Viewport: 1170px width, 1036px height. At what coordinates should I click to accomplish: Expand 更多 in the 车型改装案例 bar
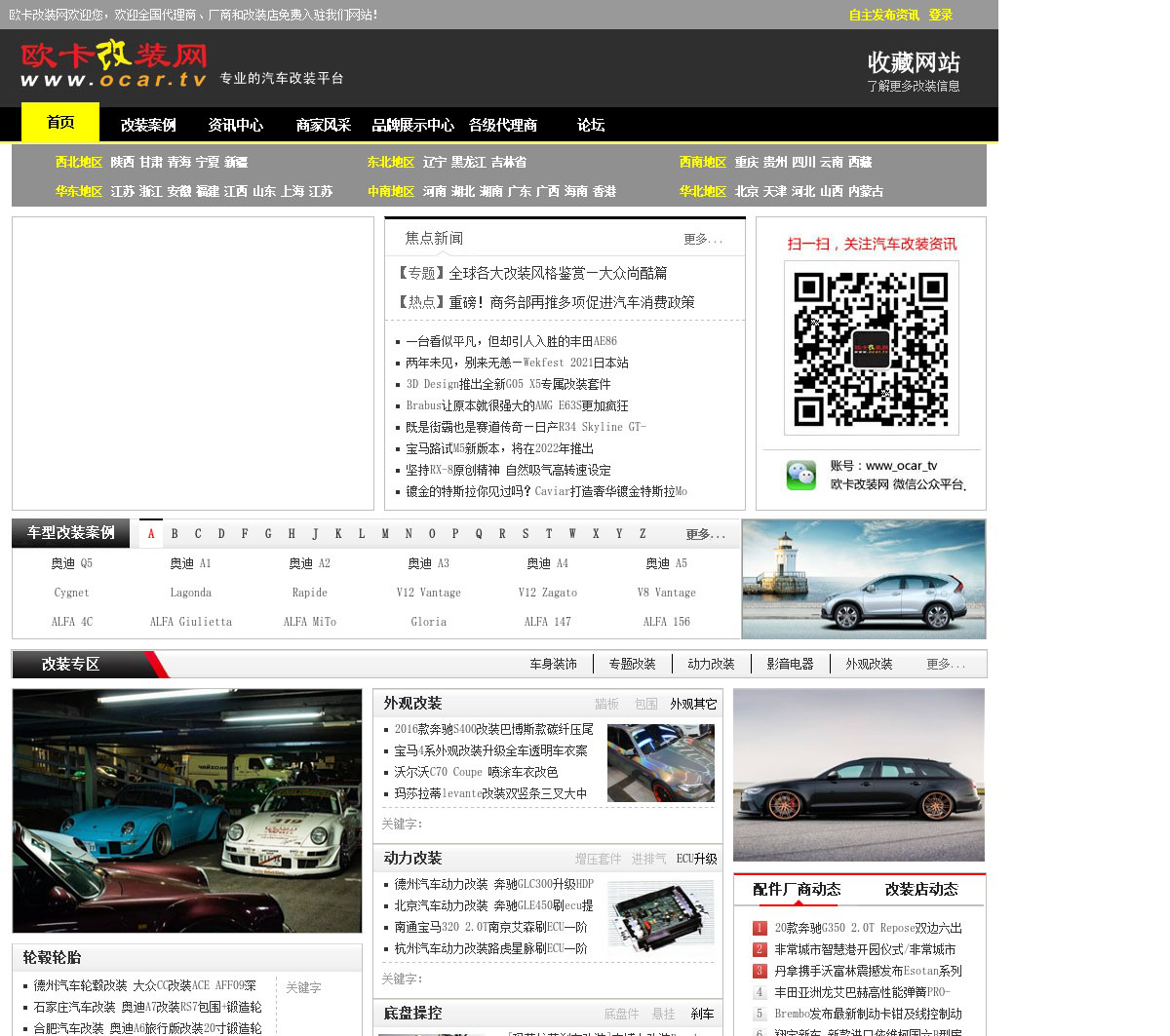point(705,534)
